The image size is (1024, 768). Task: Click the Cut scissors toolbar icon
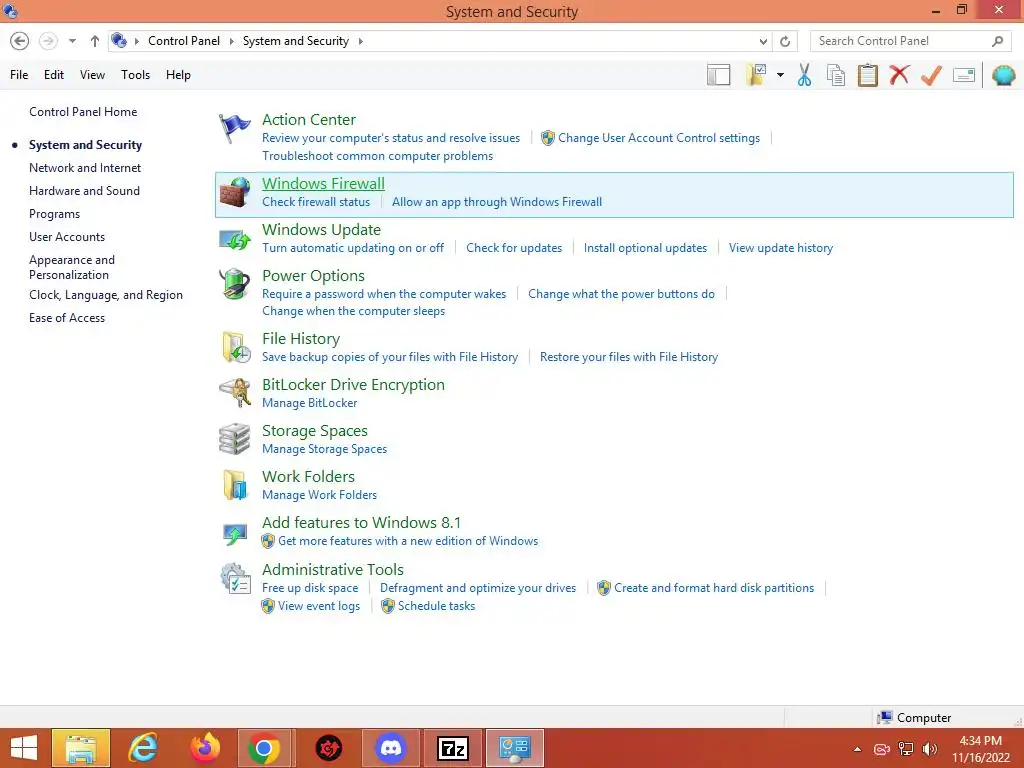coord(804,75)
